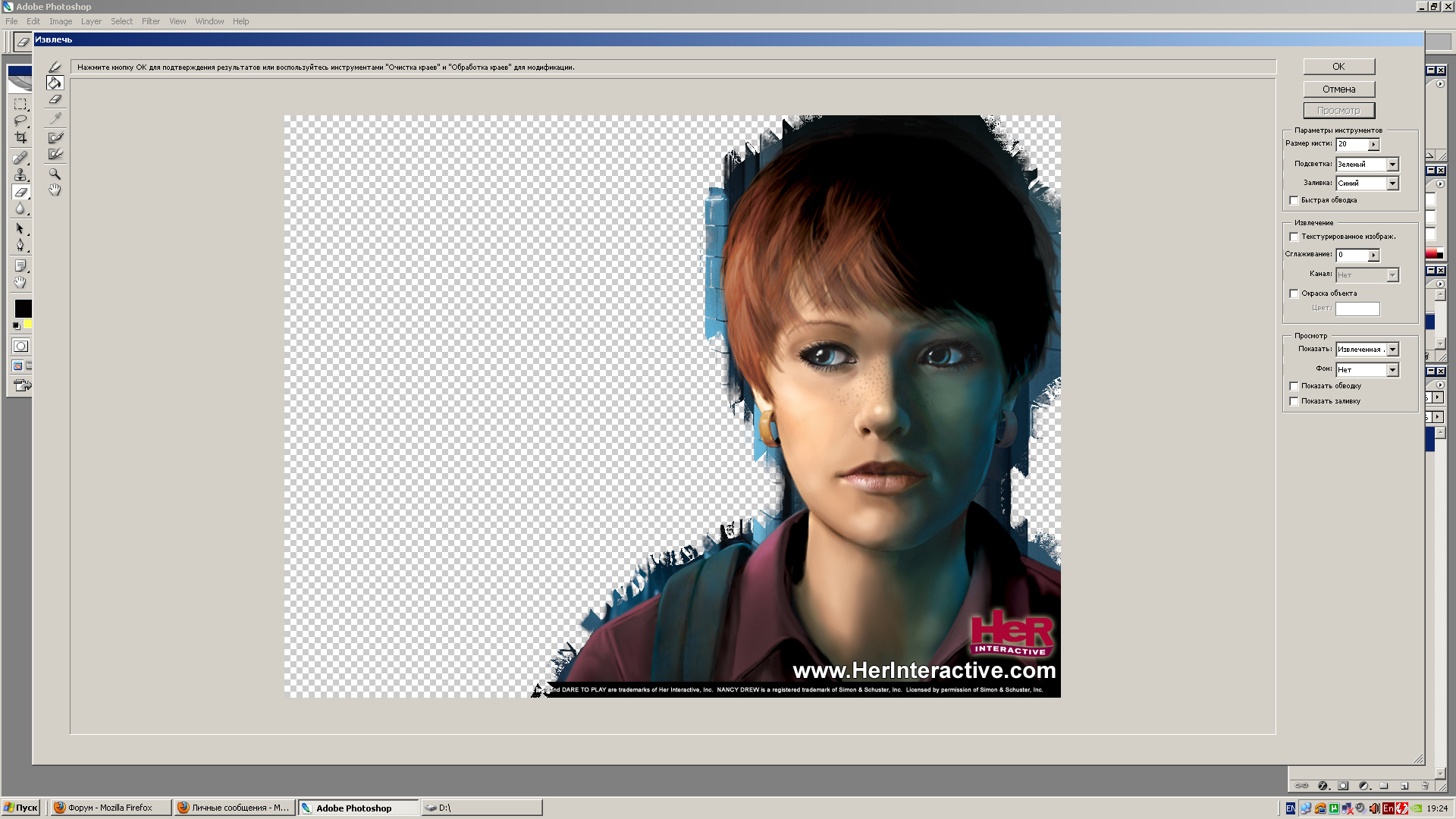Enable the Быстрая обводка checkbox
Image resolution: width=1456 pixels, height=819 pixels.
pos(1294,200)
